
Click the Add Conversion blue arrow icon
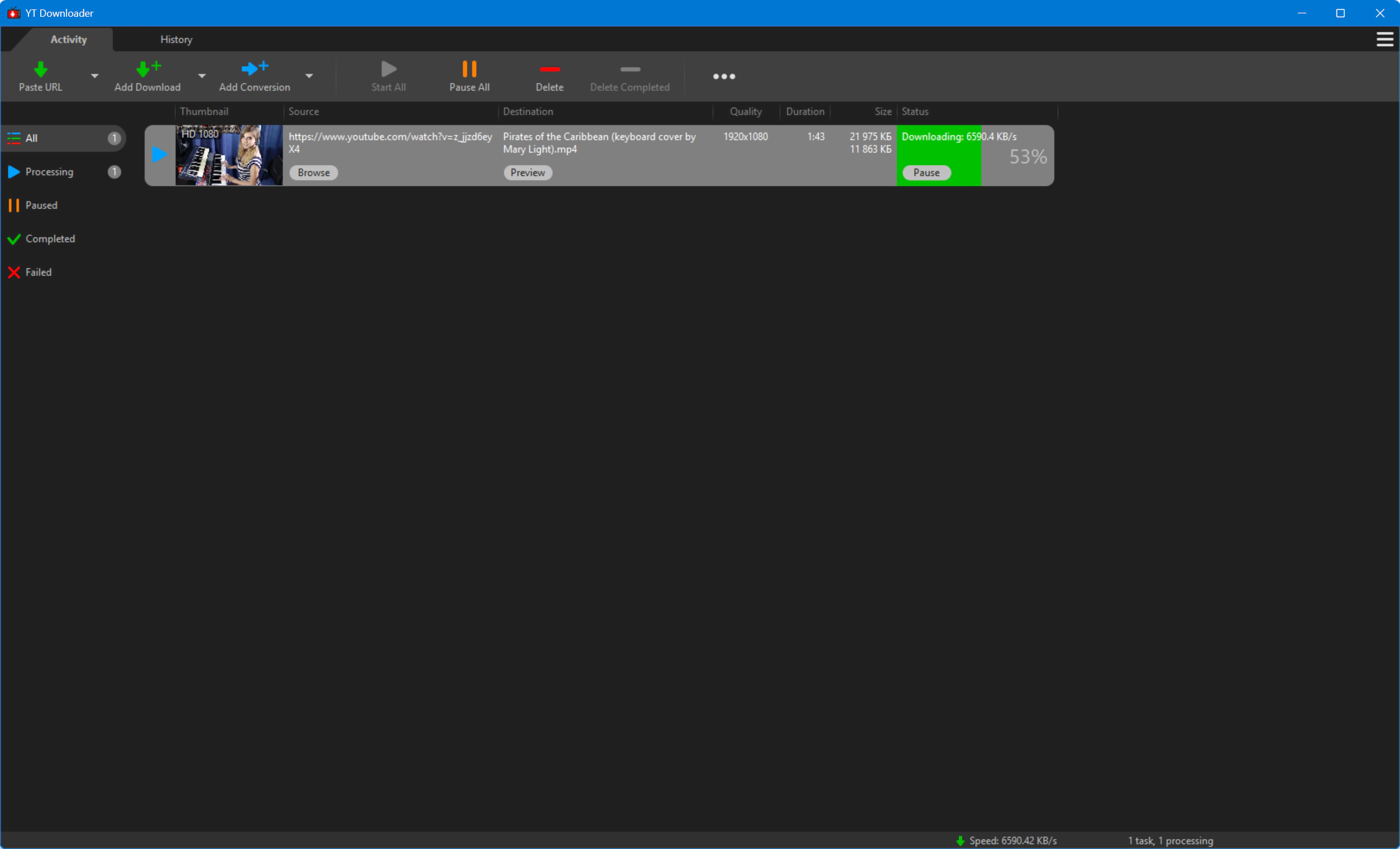click(254, 69)
